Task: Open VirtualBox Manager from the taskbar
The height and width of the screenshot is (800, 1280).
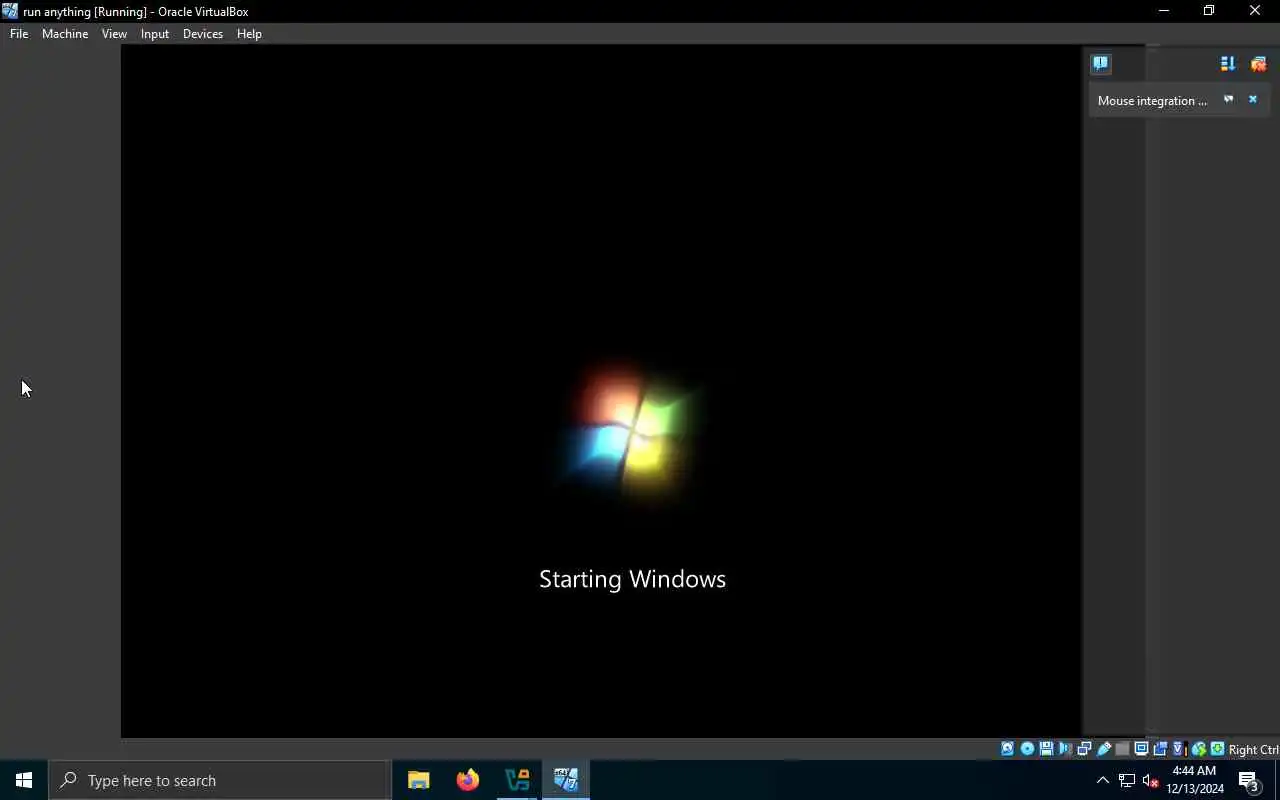Action: coord(517,780)
